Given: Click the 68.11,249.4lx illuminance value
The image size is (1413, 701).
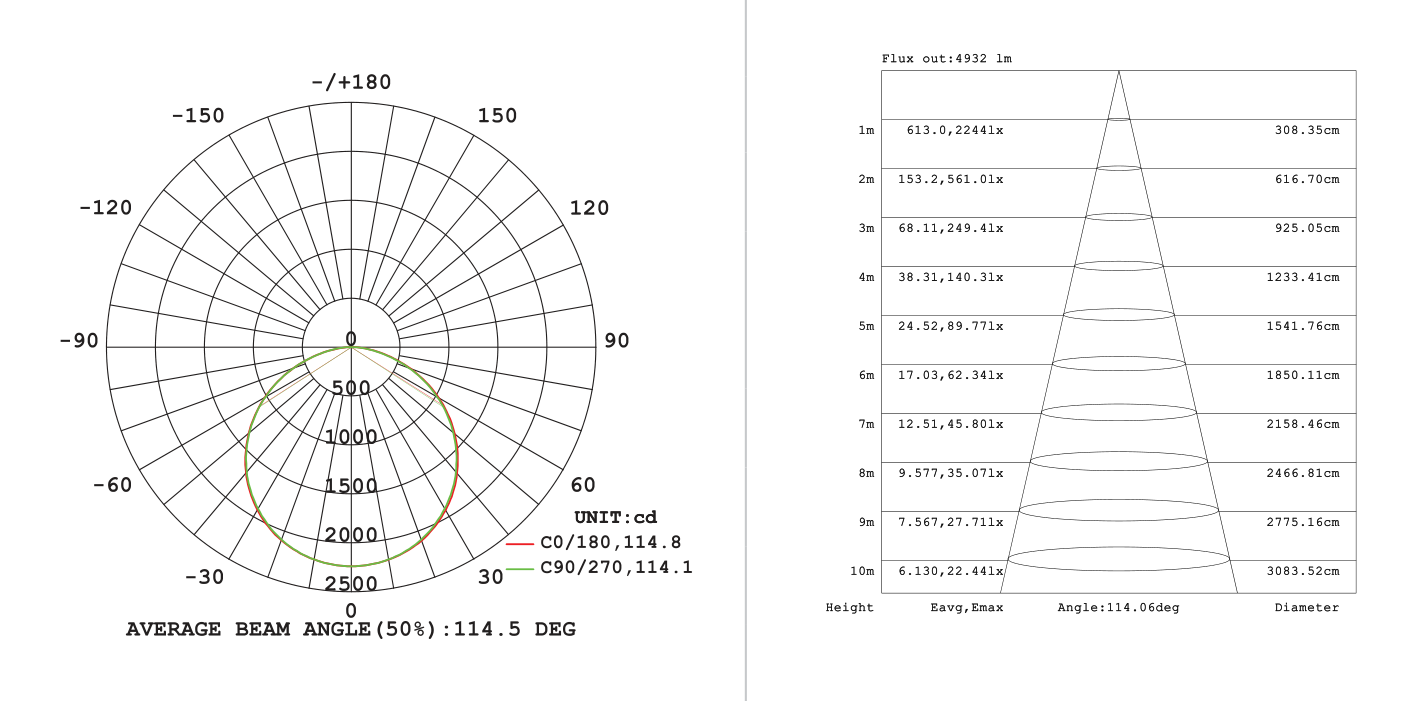Looking at the screenshot, I should click(951, 228).
